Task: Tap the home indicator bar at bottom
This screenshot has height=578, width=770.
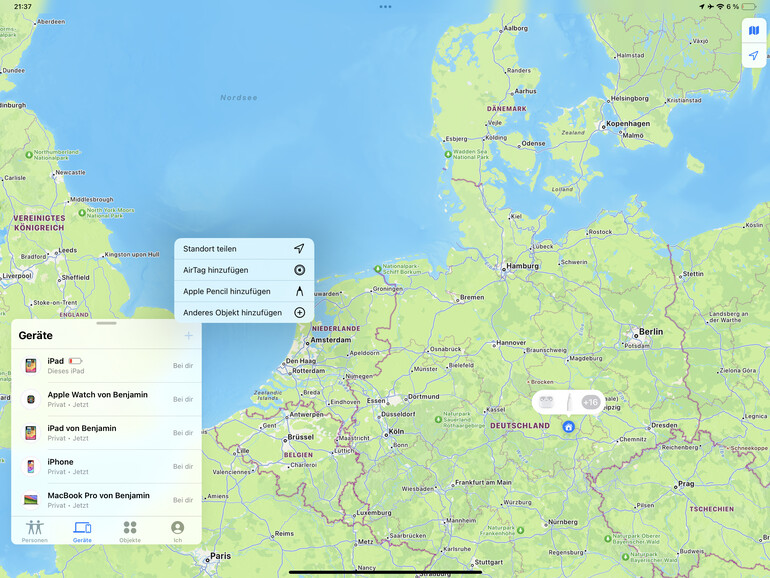Action: (x=385, y=572)
